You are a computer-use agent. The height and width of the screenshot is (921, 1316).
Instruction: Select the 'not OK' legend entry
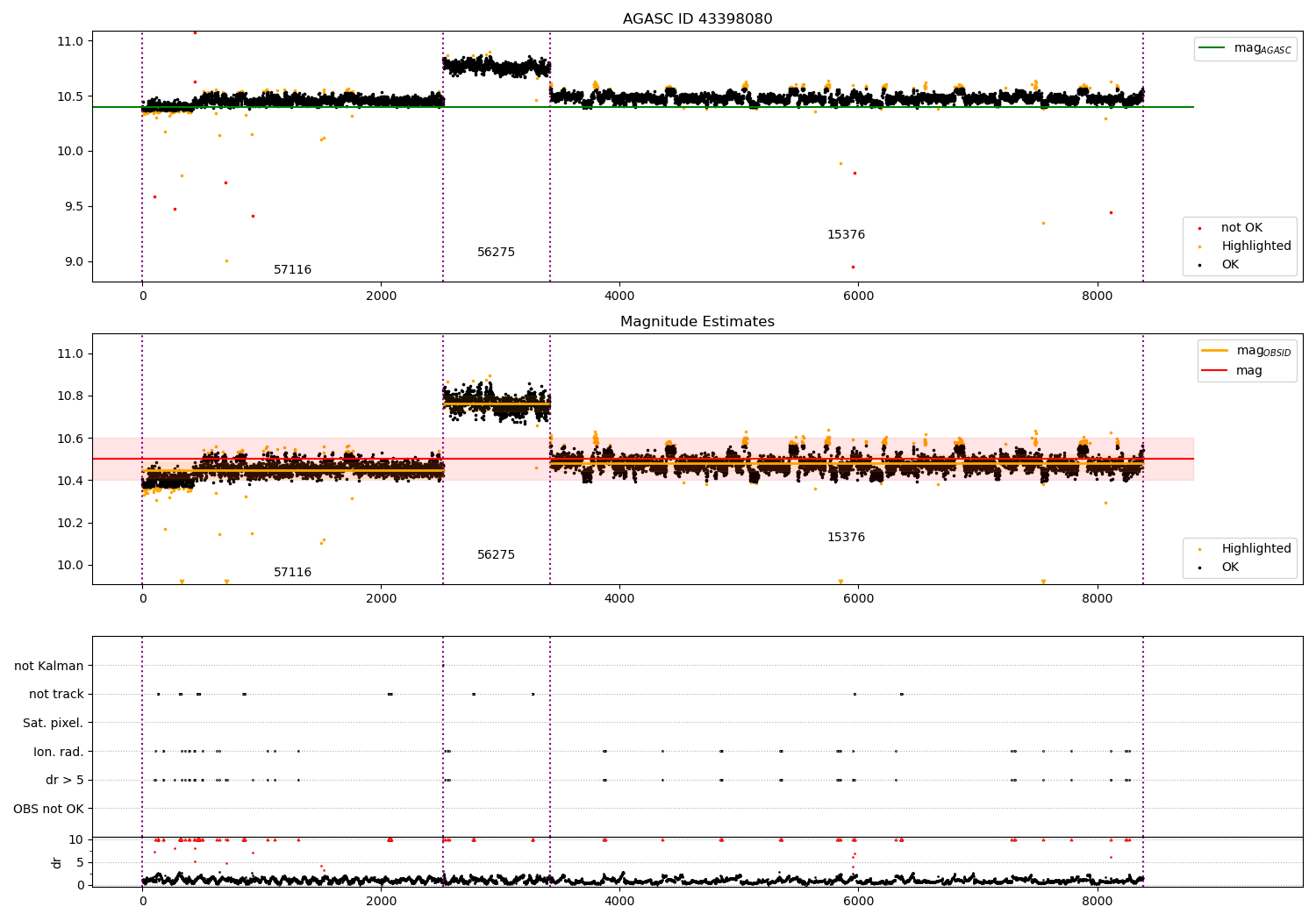[1241, 228]
